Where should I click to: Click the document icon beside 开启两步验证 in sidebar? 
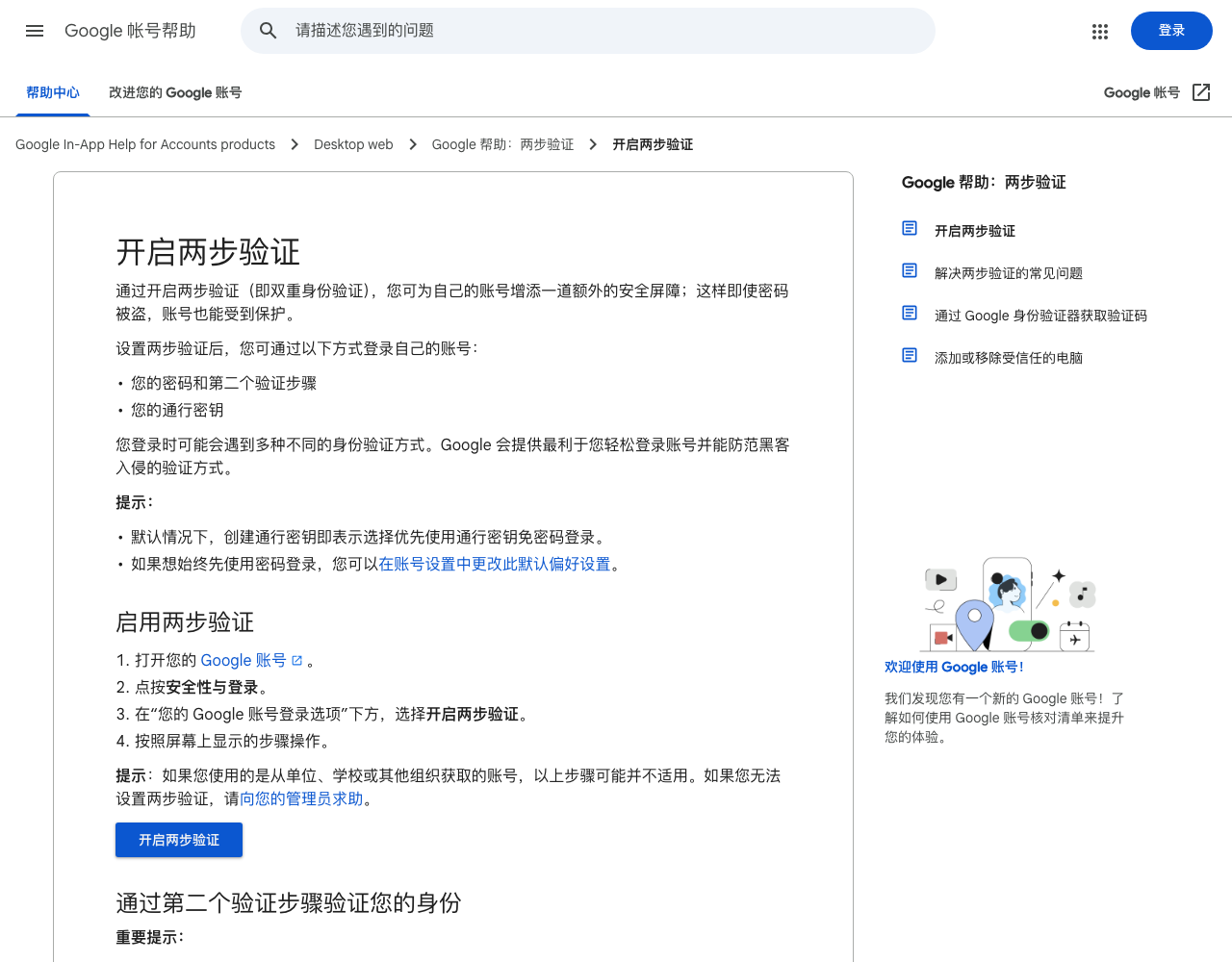910,228
